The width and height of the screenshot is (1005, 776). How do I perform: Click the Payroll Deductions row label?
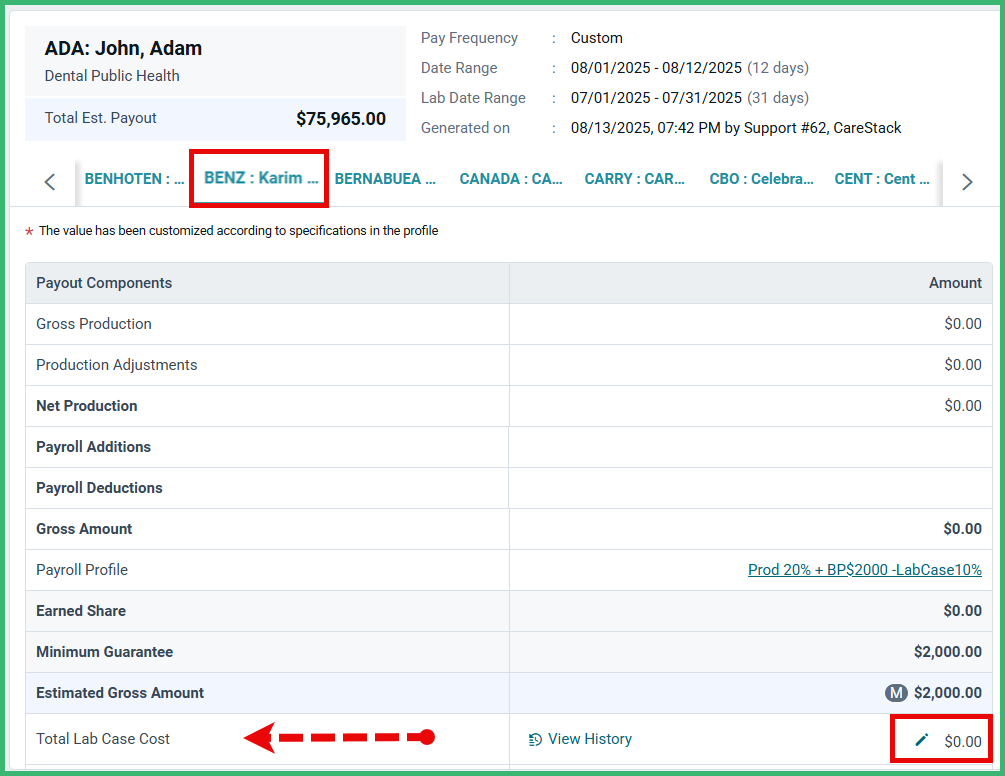99,488
